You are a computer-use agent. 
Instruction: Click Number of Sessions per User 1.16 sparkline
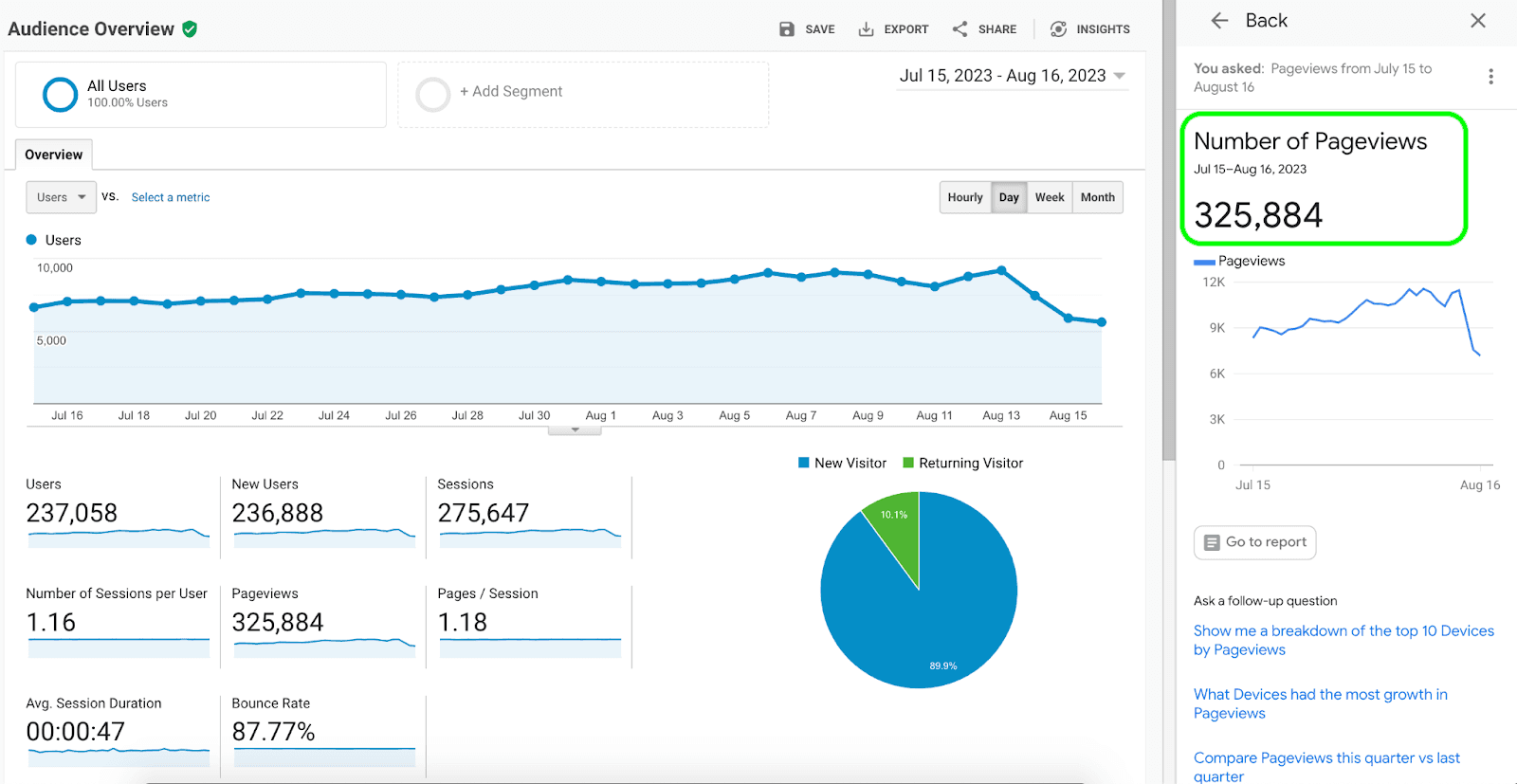[119, 647]
